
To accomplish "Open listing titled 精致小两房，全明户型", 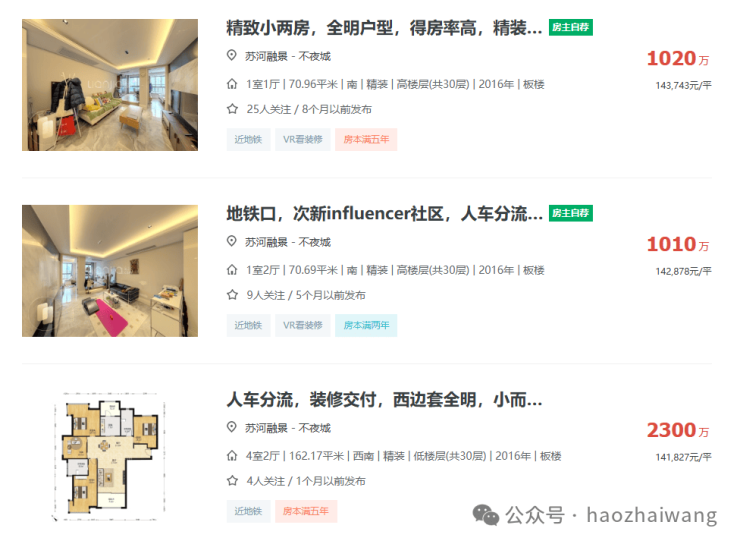I will [x=384, y=28].
